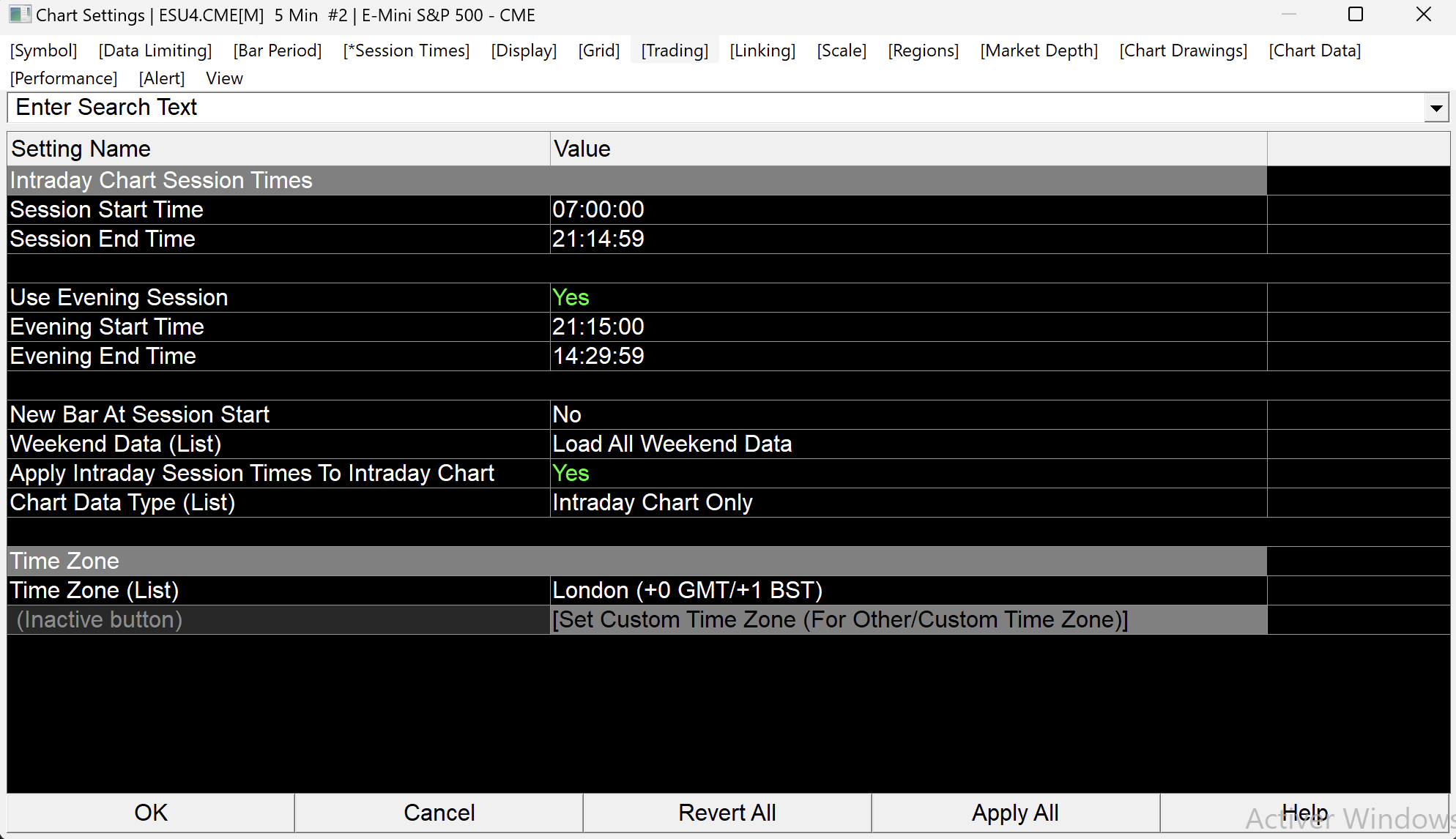Toggle Use Evening Session value
The image size is (1456, 839).
pyautogui.click(x=571, y=297)
